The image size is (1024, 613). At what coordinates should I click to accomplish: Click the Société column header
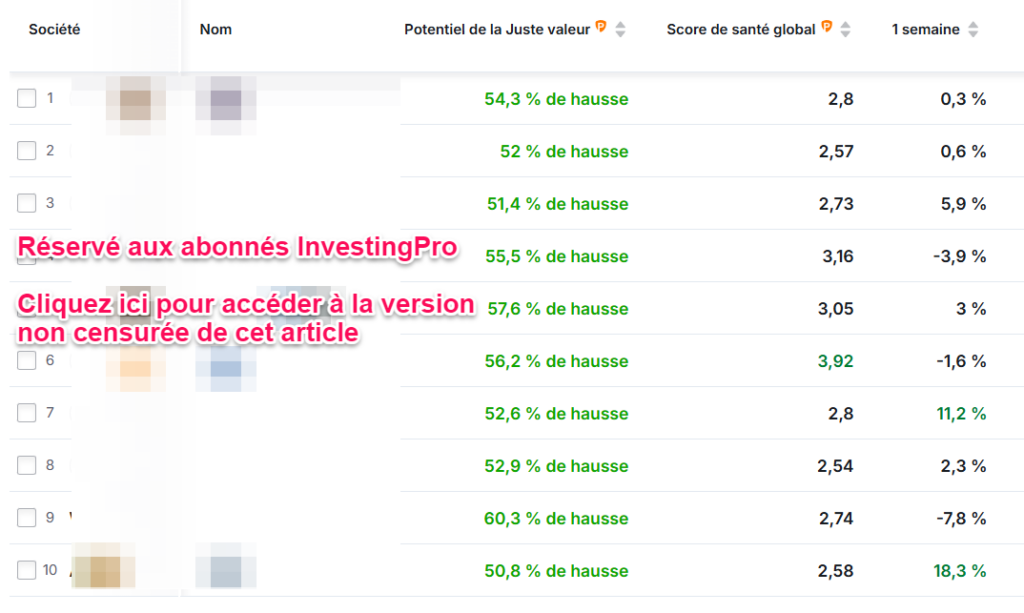pyautogui.click(x=54, y=30)
